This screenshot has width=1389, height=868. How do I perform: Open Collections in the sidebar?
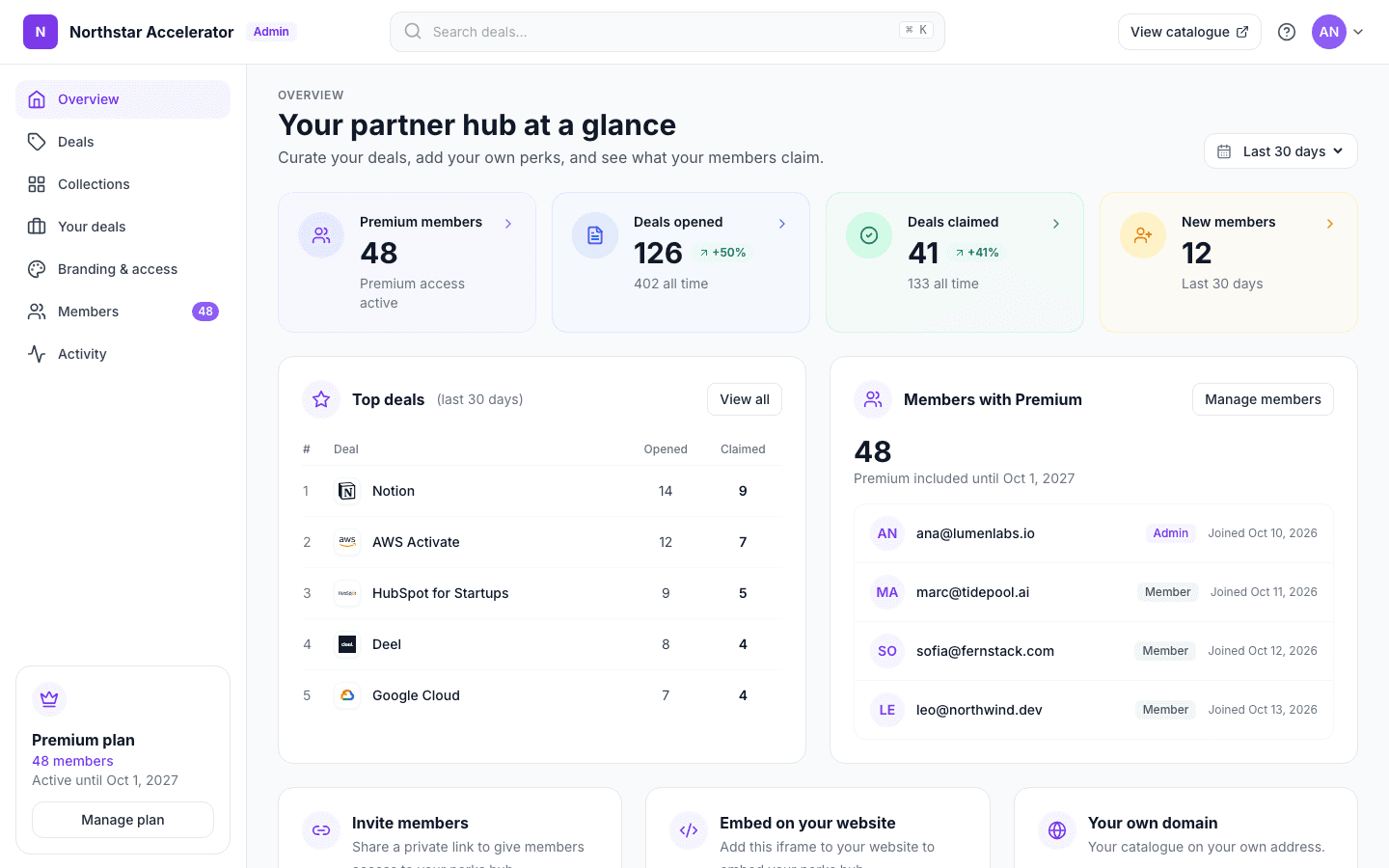(x=123, y=184)
